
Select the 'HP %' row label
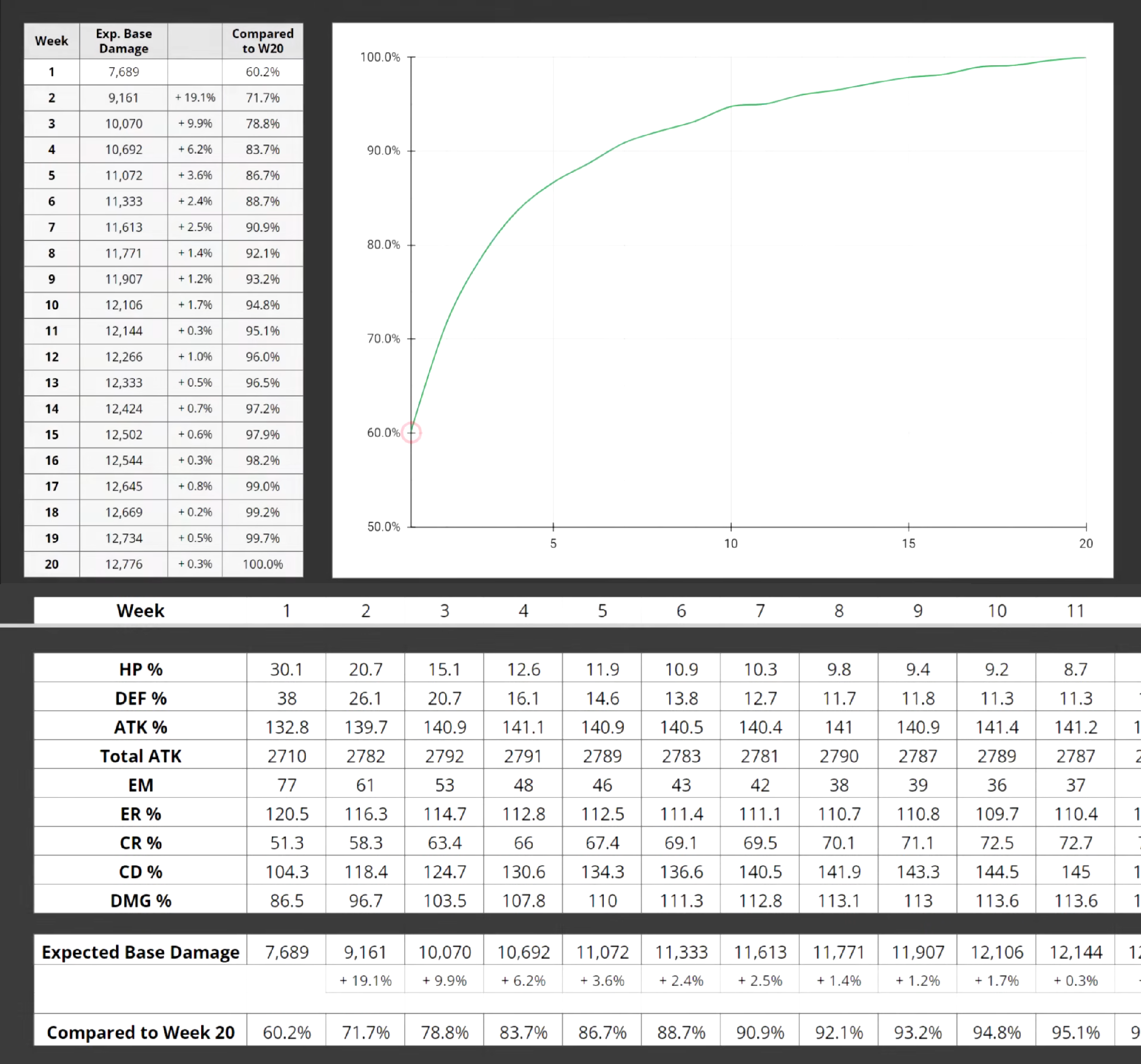141,669
